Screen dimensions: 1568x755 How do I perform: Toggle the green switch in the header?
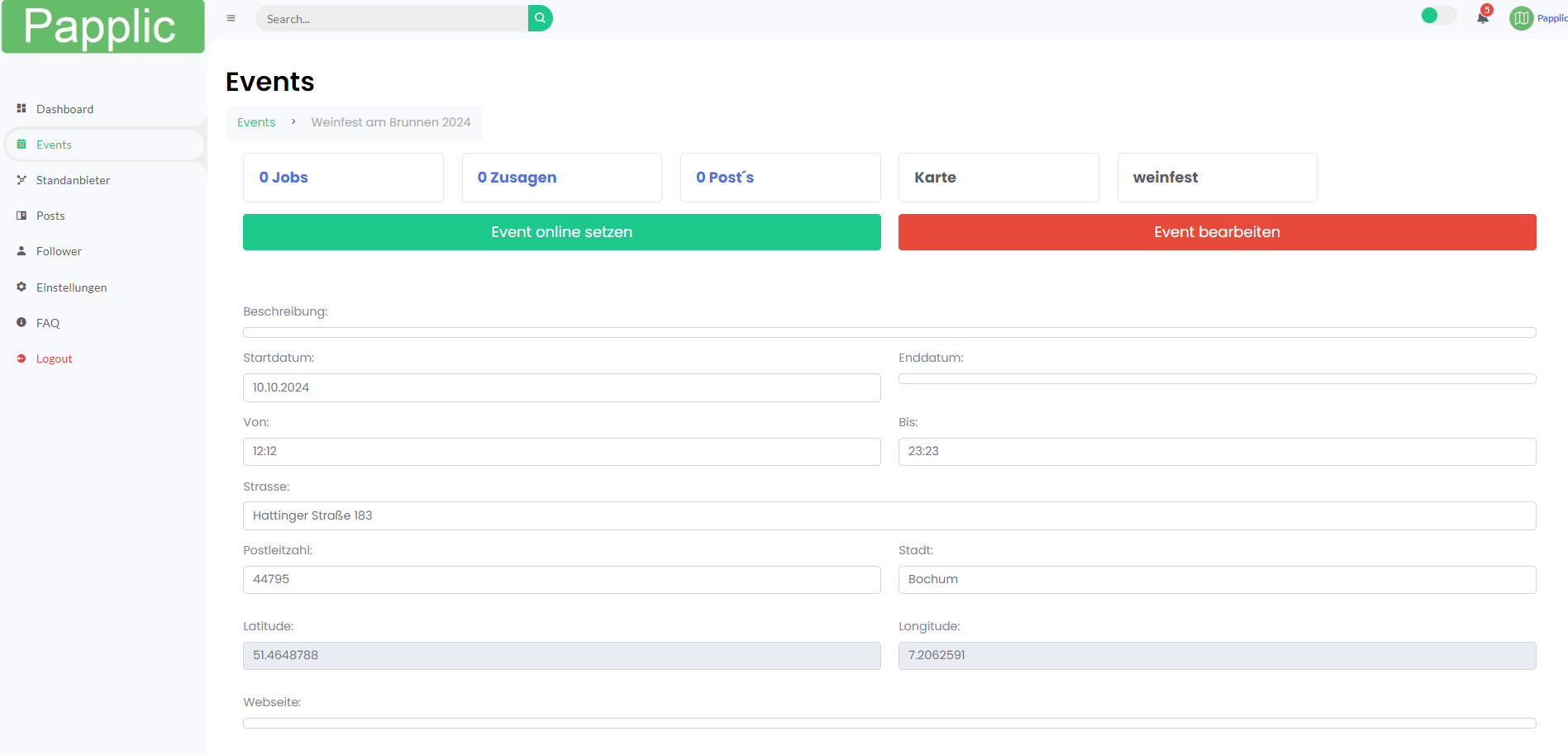1438,16
